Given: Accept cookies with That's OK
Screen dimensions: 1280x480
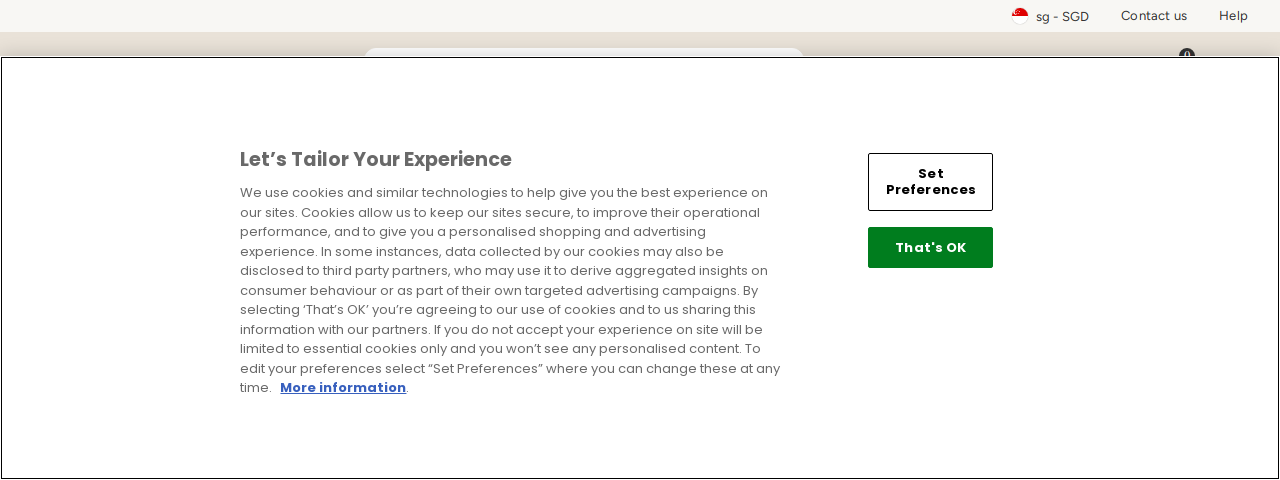Looking at the screenshot, I should click(x=930, y=248).
